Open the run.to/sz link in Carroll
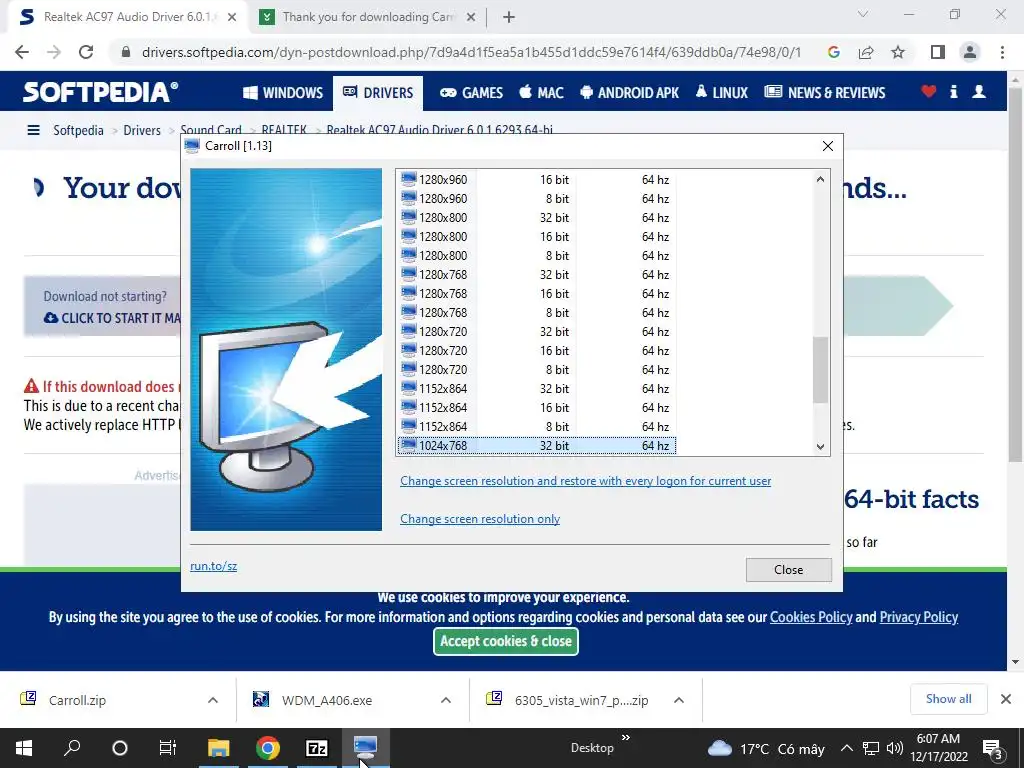 coord(213,566)
